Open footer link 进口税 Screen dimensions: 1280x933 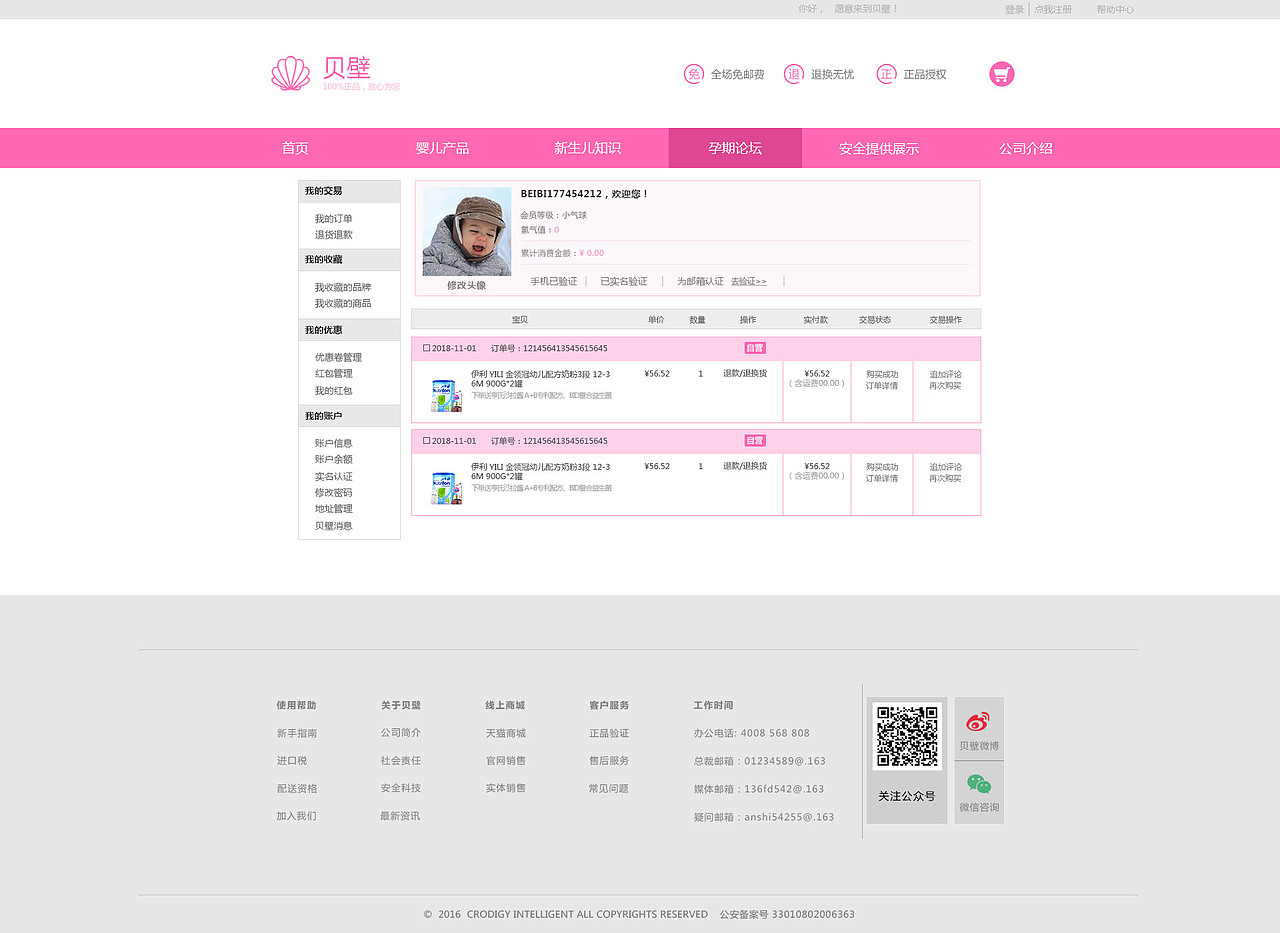click(x=292, y=761)
